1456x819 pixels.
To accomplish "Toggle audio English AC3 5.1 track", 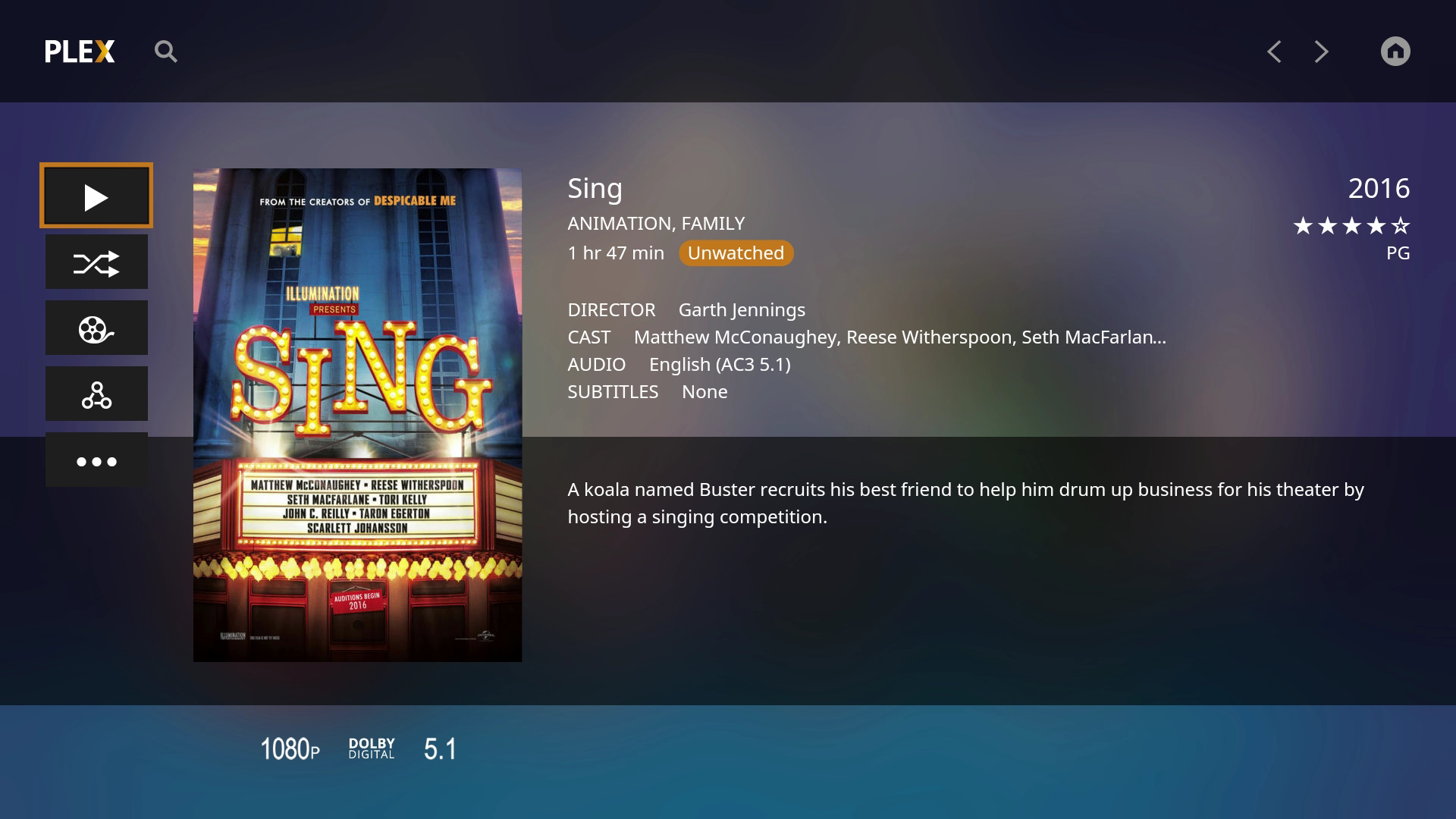I will [720, 363].
